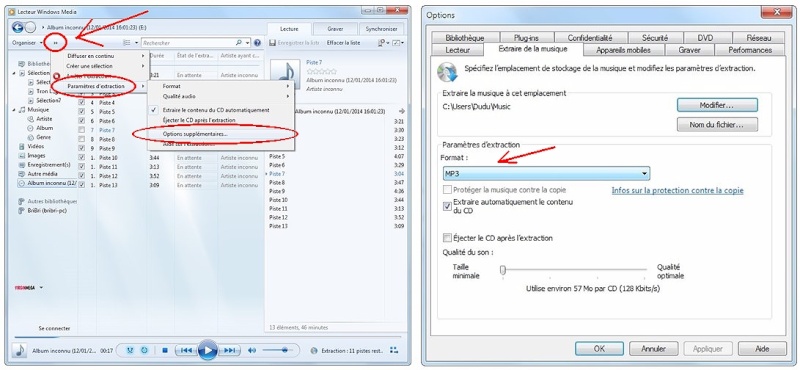Expand the Musique tree node
The height and width of the screenshot is (370, 800).
(x=14, y=110)
